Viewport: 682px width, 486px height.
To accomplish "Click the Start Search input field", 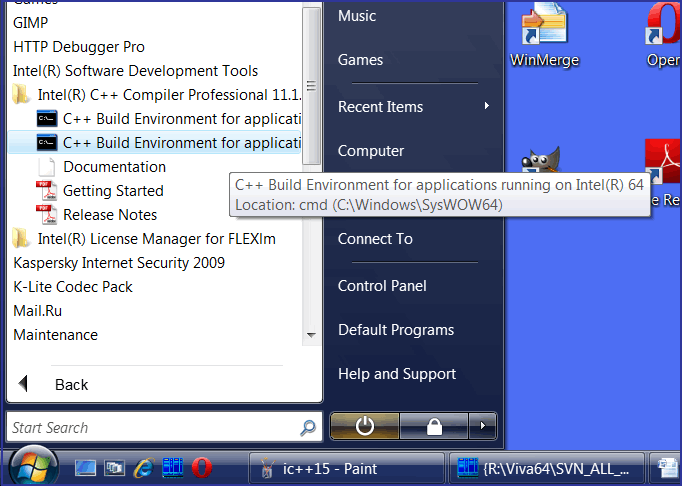I will pos(150,428).
